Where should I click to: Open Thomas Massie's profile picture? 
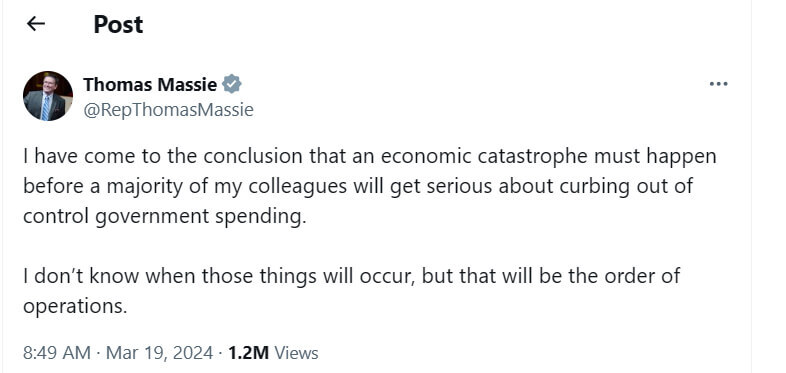(x=48, y=96)
